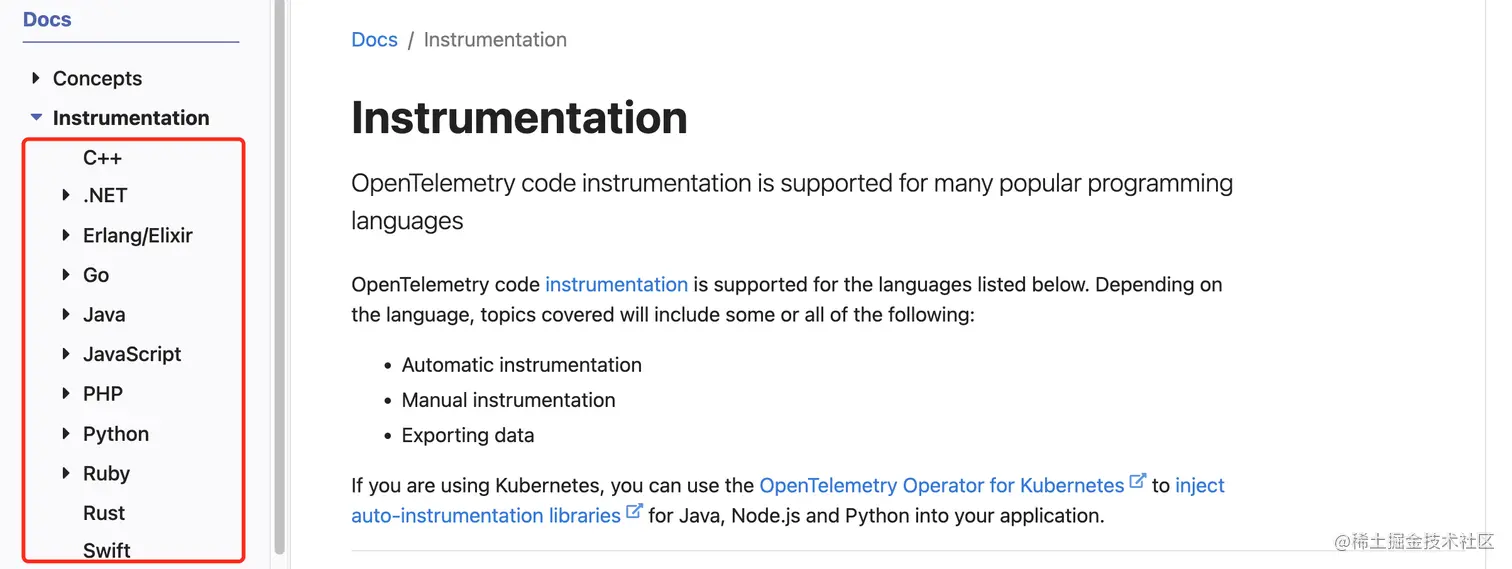Expand the Concepts tree arrow
The image size is (1512, 569).
point(36,78)
